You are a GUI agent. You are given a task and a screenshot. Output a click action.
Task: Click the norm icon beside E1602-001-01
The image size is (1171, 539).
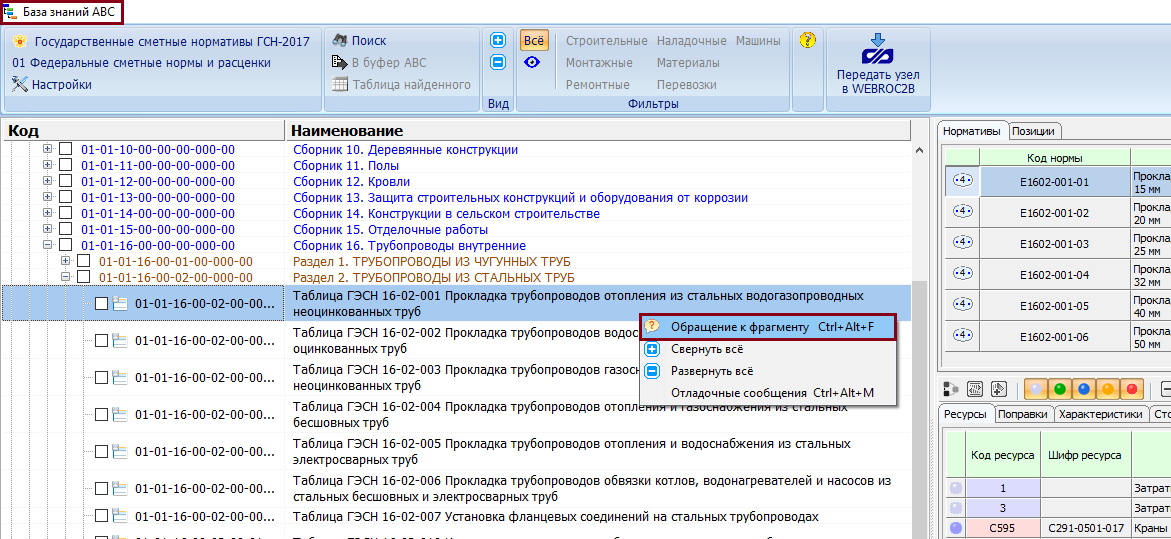pyautogui.click(x=963, y=181)
